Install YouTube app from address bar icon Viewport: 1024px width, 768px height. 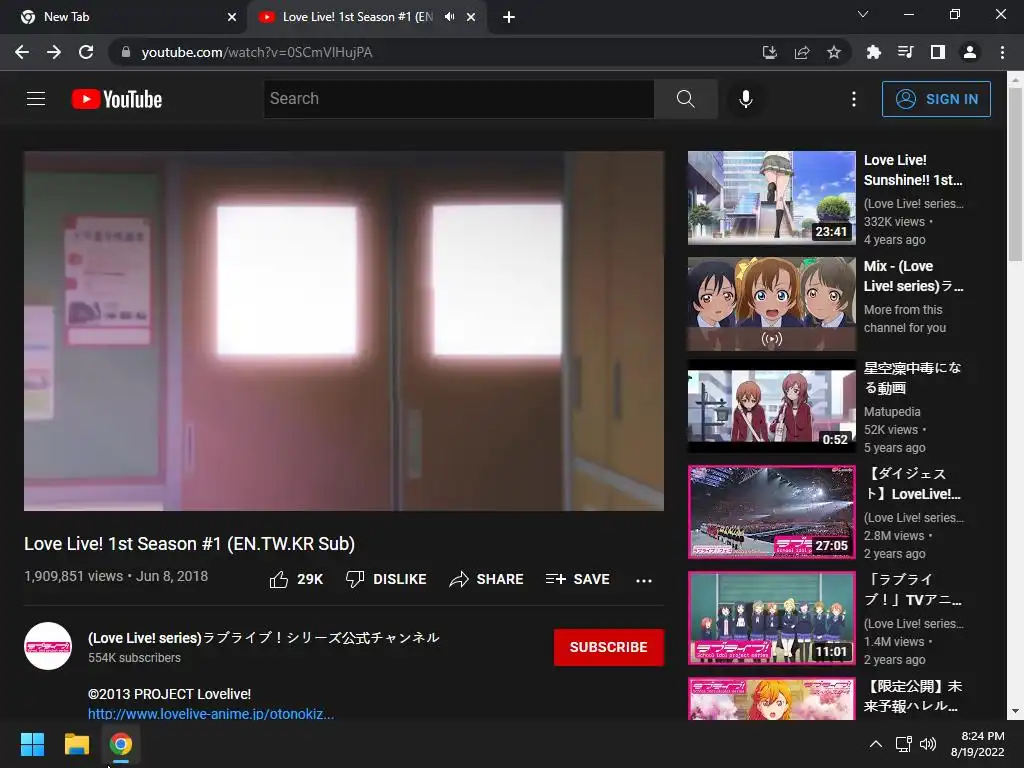tap(769, 52)
